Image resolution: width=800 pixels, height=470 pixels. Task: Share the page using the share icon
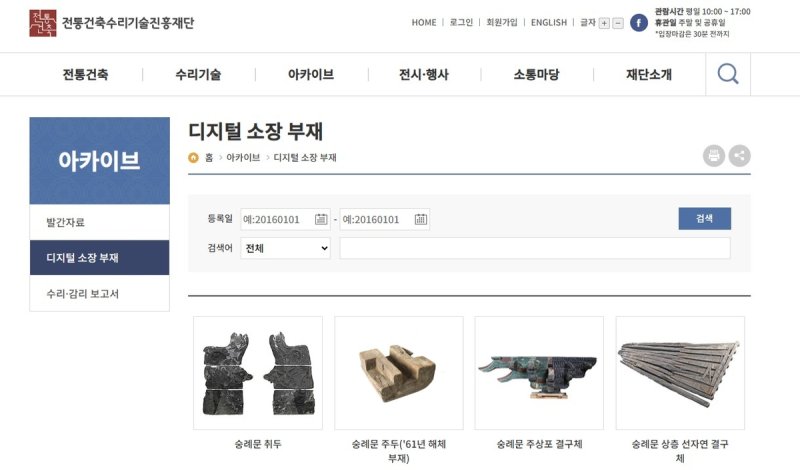pyautogui.click(x=739, y=156)
